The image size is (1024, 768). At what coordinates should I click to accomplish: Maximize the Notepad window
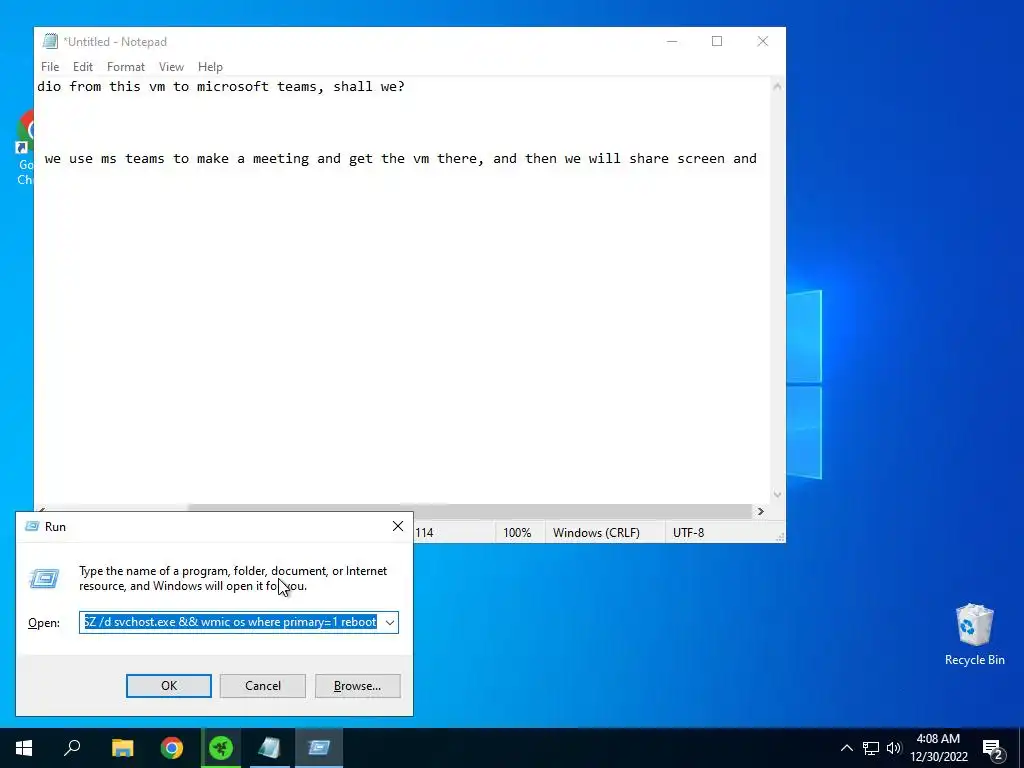(717, 41)
